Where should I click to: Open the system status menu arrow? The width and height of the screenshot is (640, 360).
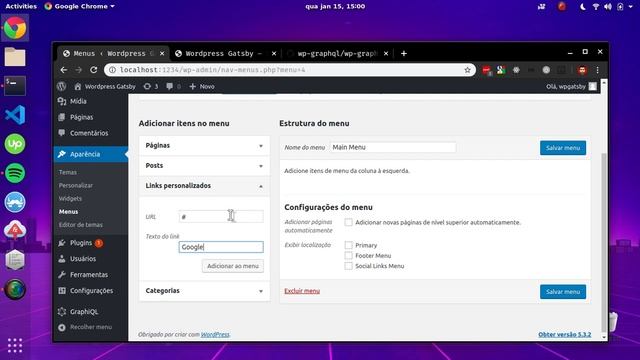click(x=631, y=7)
